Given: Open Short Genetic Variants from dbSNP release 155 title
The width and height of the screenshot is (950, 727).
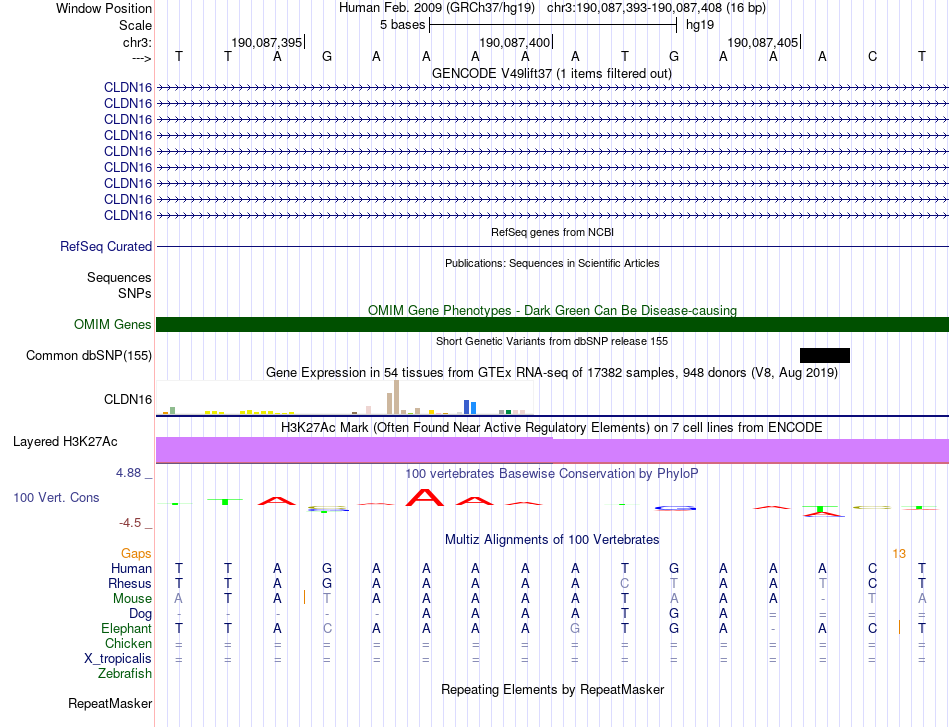Looking at the screenshot, I should point(552,341).
